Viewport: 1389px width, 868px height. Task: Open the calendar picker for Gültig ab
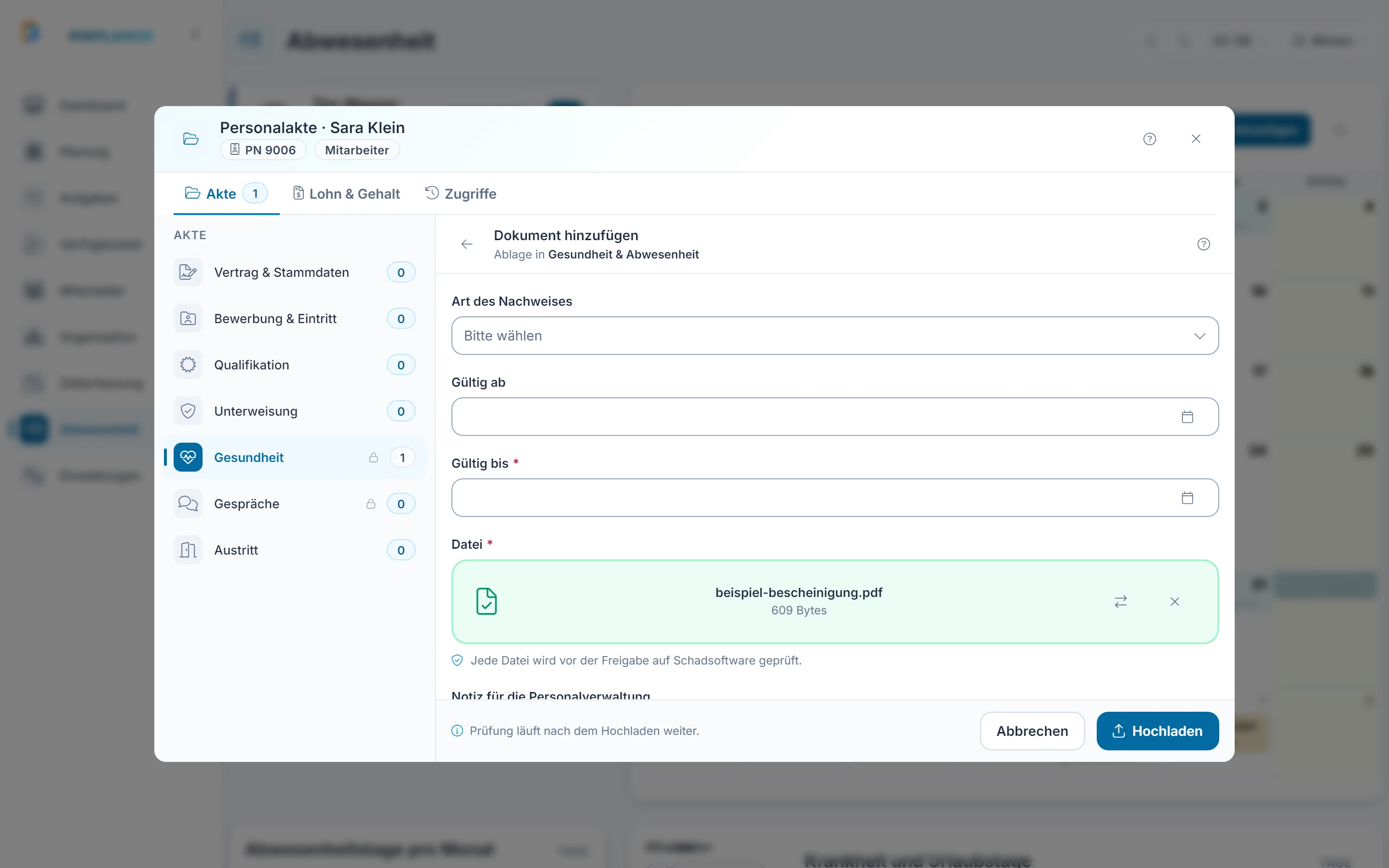[1187, 417]
